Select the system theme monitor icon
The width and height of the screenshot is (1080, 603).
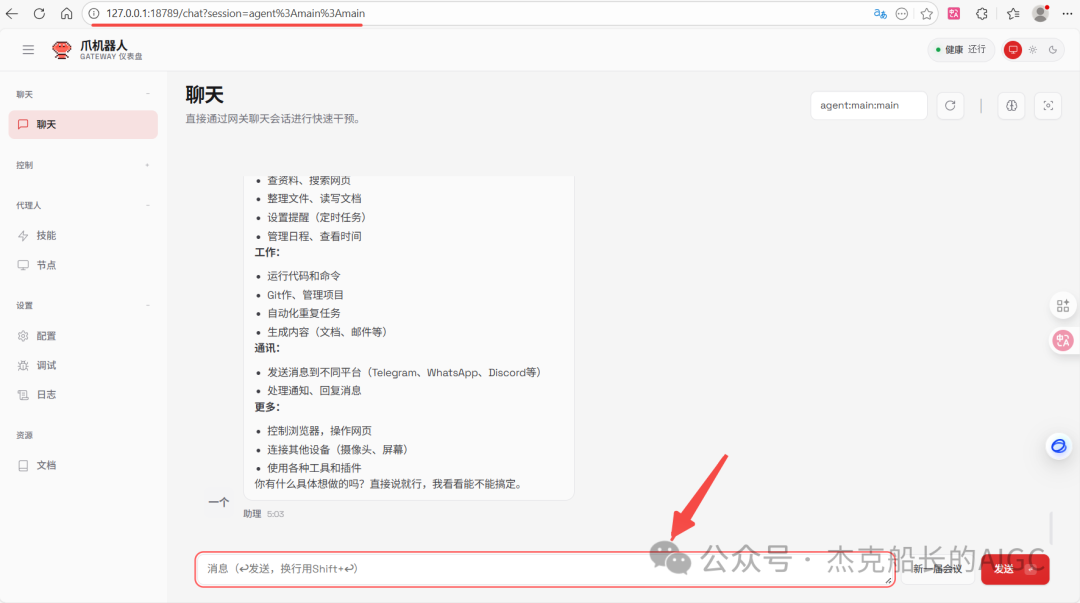click(x=1012, y=50)
